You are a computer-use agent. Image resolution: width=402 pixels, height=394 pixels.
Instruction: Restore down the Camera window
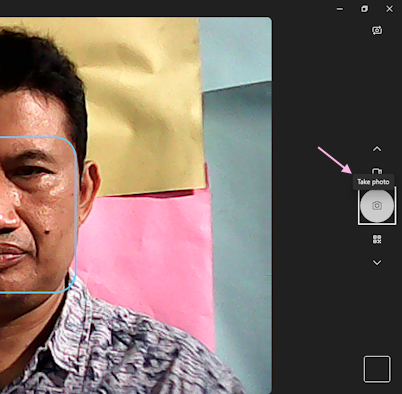click(x=364, y=9)
